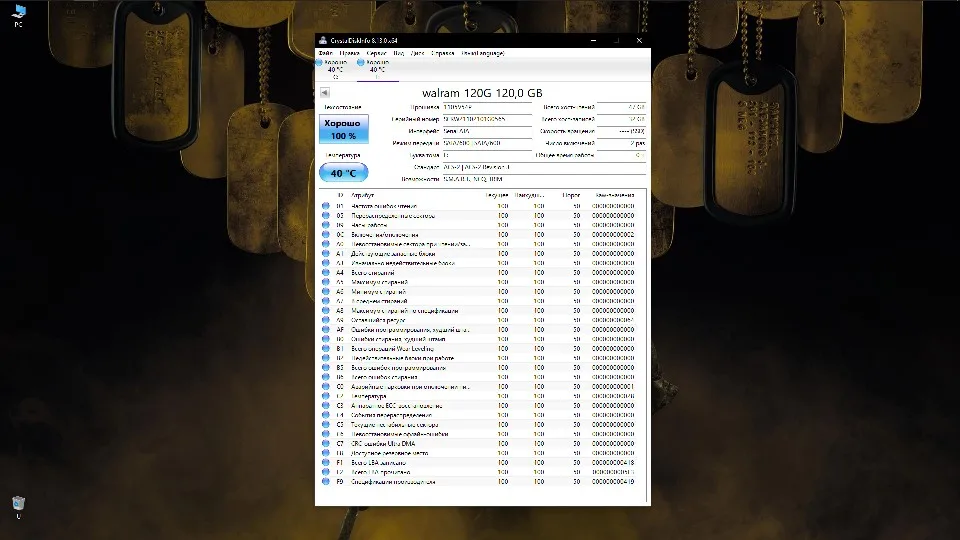960x540 pixels.
Task: Click status circle of Частота ошибок чтения row
Action: [x=326, y=206]
